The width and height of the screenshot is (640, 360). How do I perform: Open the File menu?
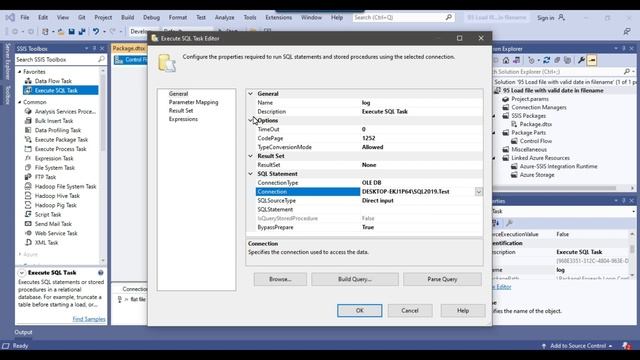click(x=25, y=18)
